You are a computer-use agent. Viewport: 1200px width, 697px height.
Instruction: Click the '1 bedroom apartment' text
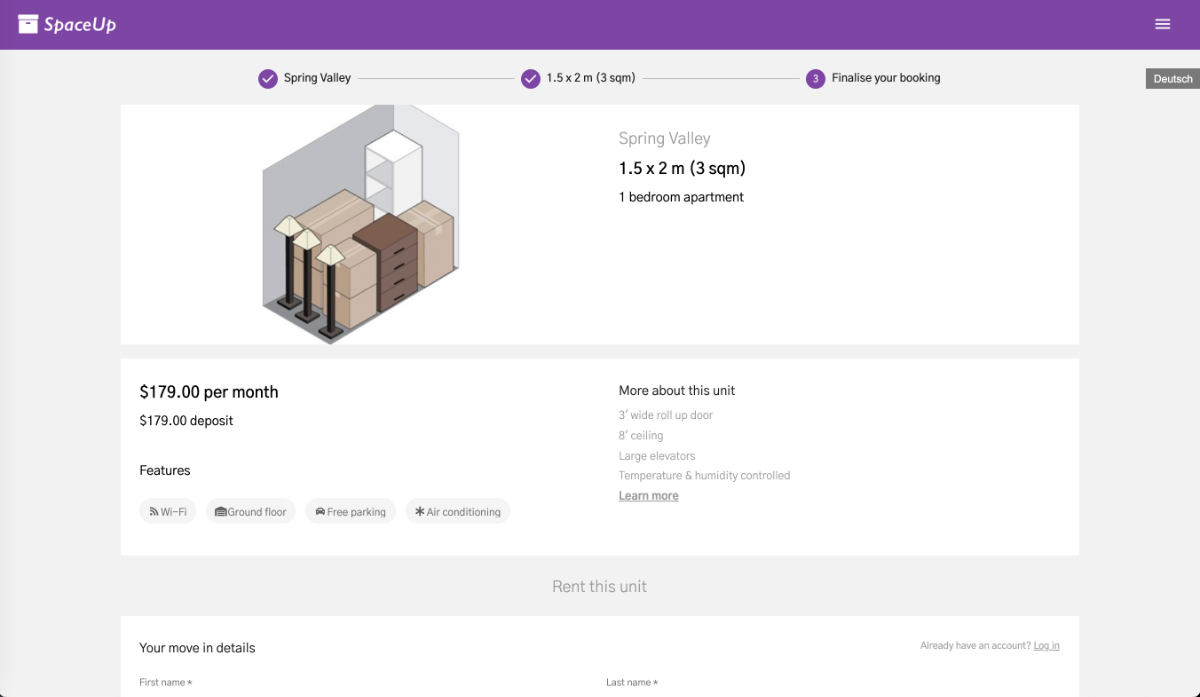[681, 197]
